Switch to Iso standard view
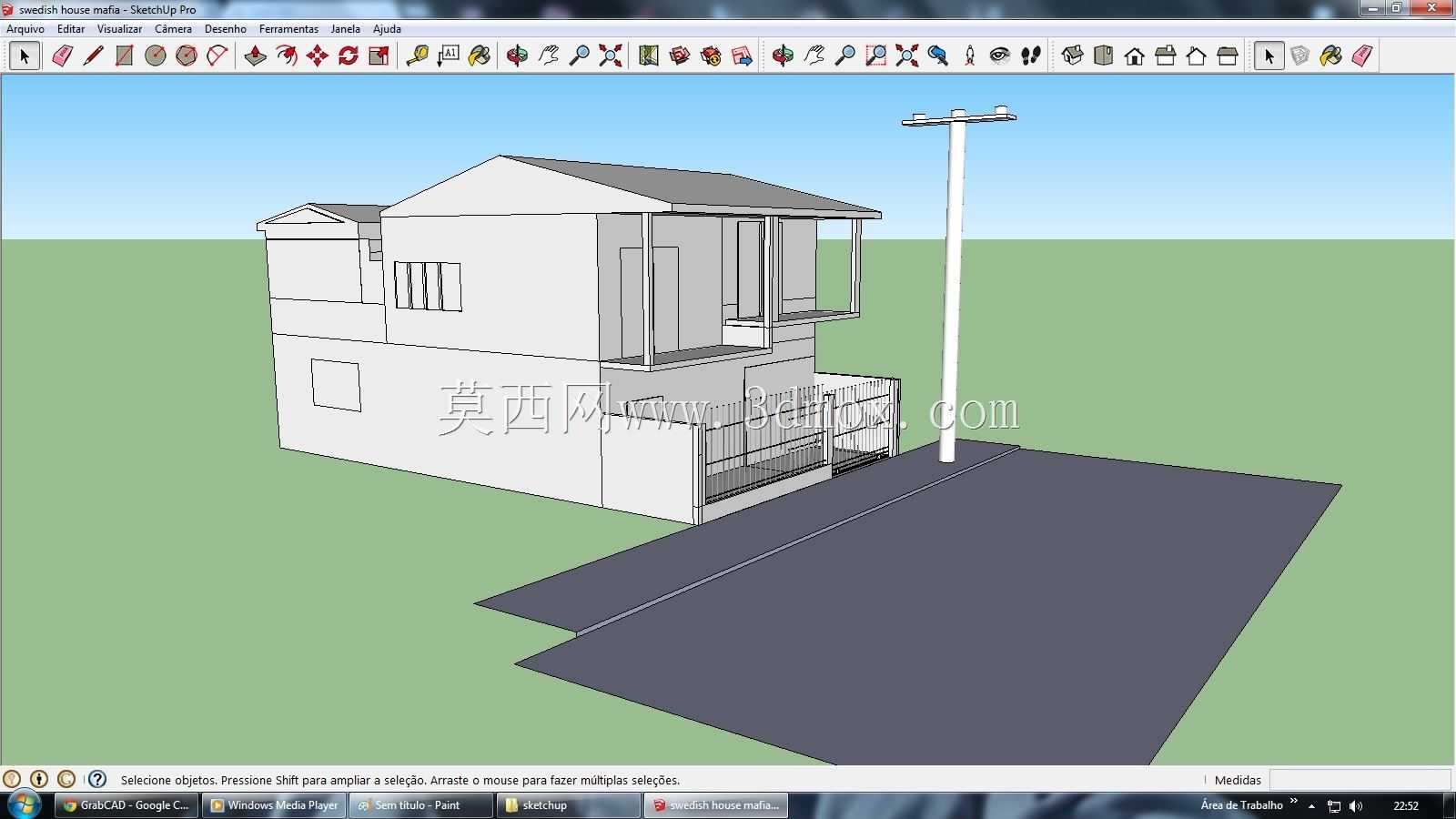Screen dimensions: 1456x819 click(1072, 56)
